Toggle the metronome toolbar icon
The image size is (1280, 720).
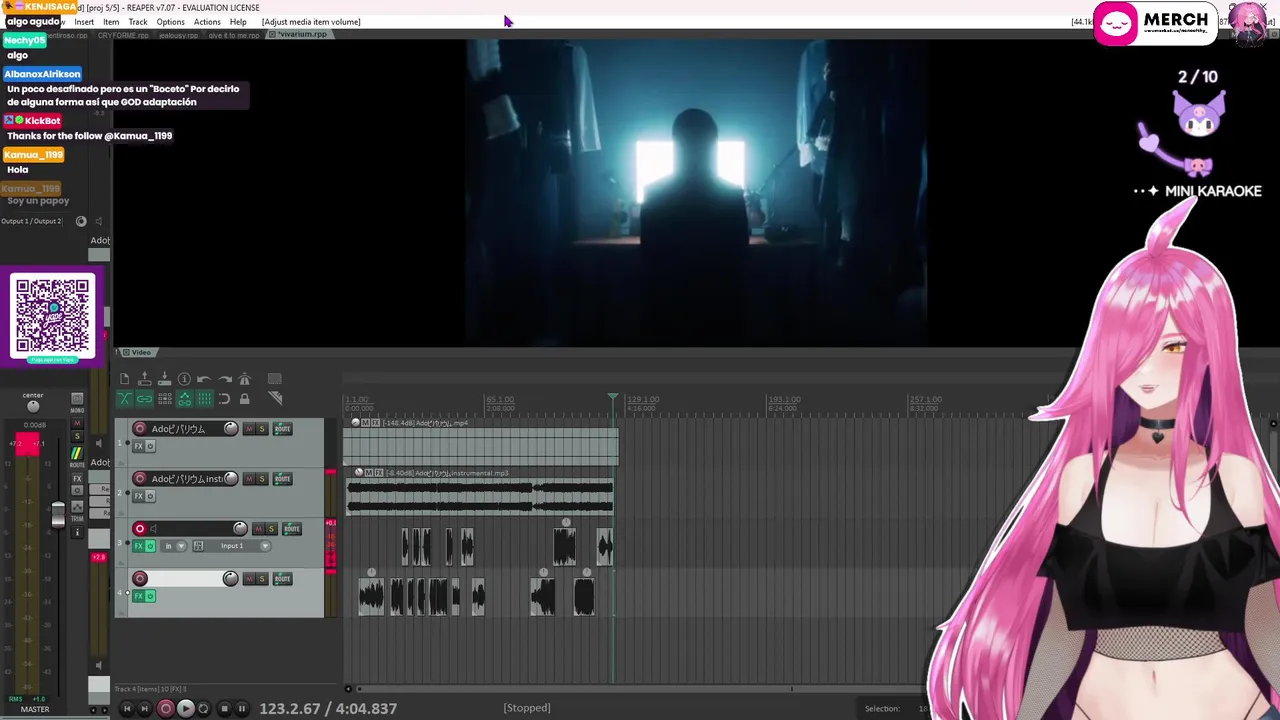click(244, 379)
